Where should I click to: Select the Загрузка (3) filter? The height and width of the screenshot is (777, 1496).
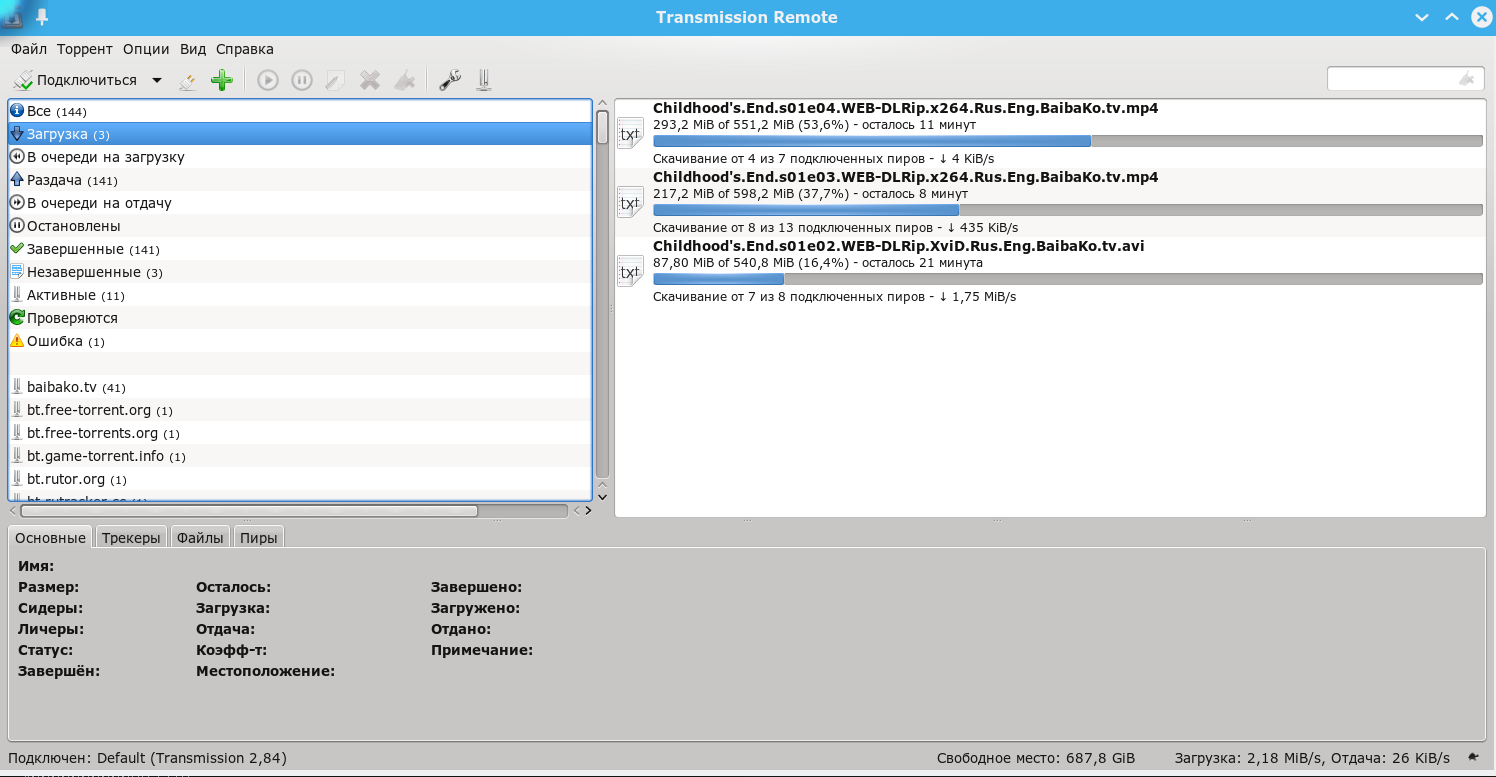(x=300, y=134)
